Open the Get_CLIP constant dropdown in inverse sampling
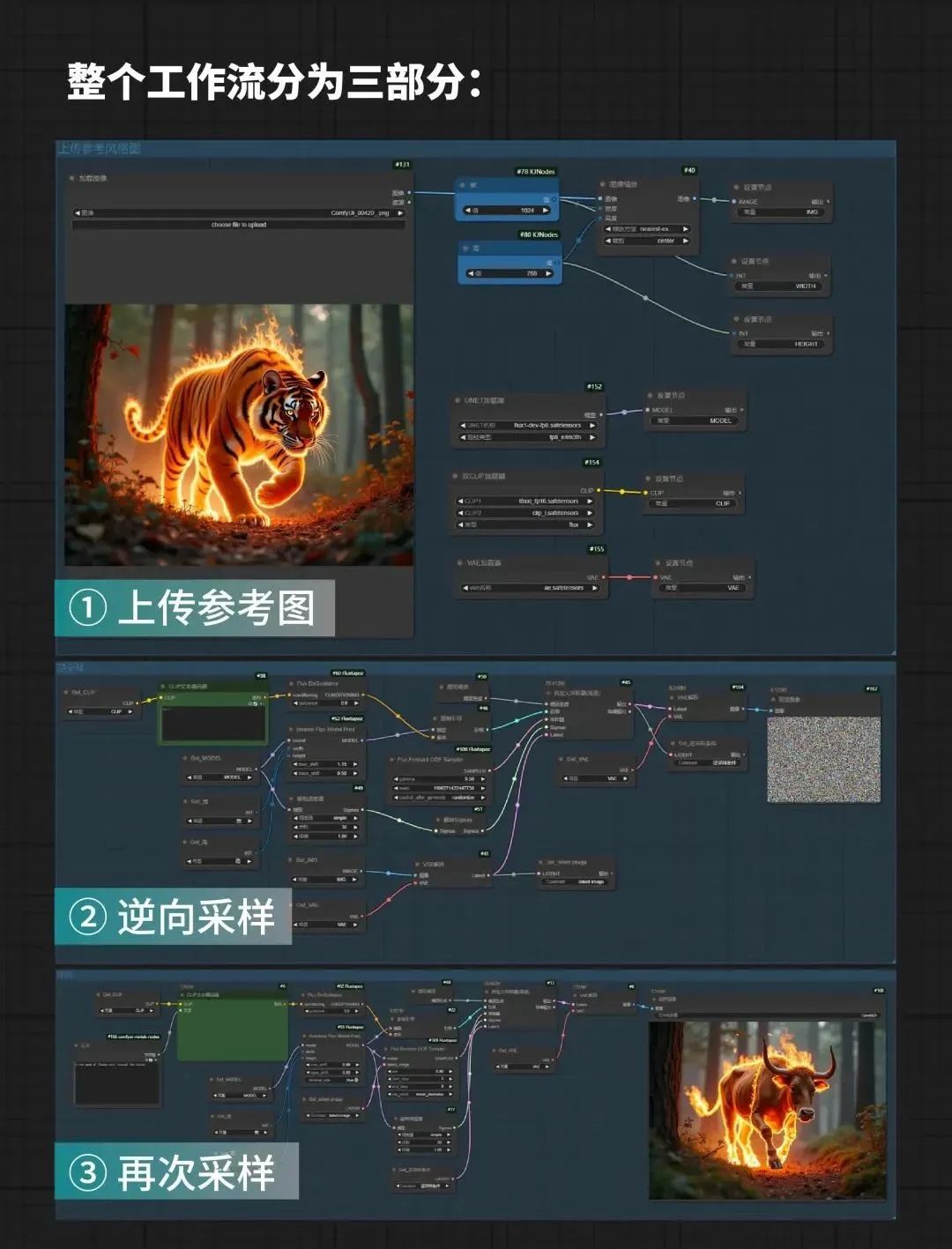Viewport: 952px width, 1249px height. pyautogui.click(x=102, y=711)
